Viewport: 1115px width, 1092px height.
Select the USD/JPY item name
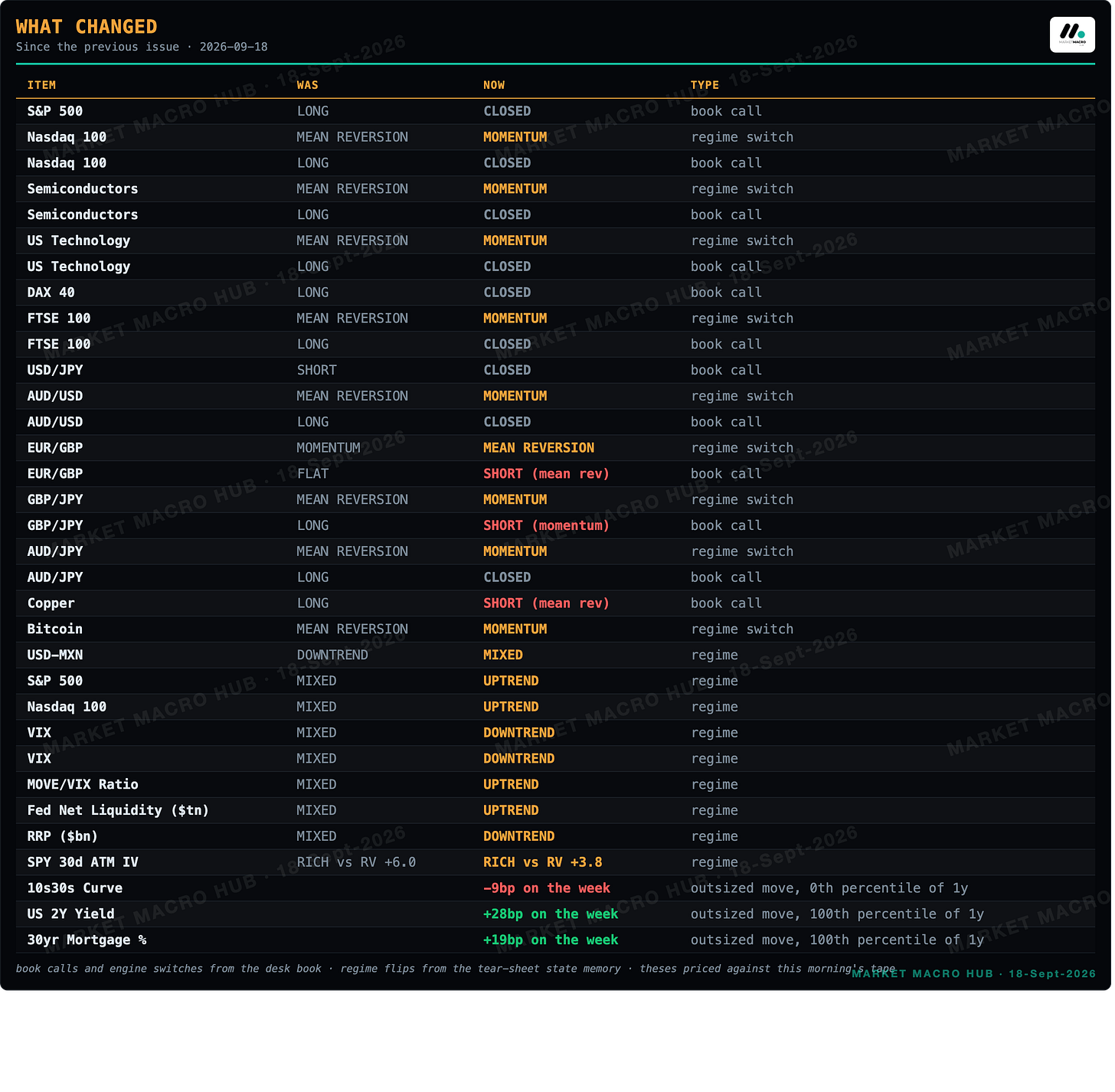pyautogui.click(x=55, y=370)
